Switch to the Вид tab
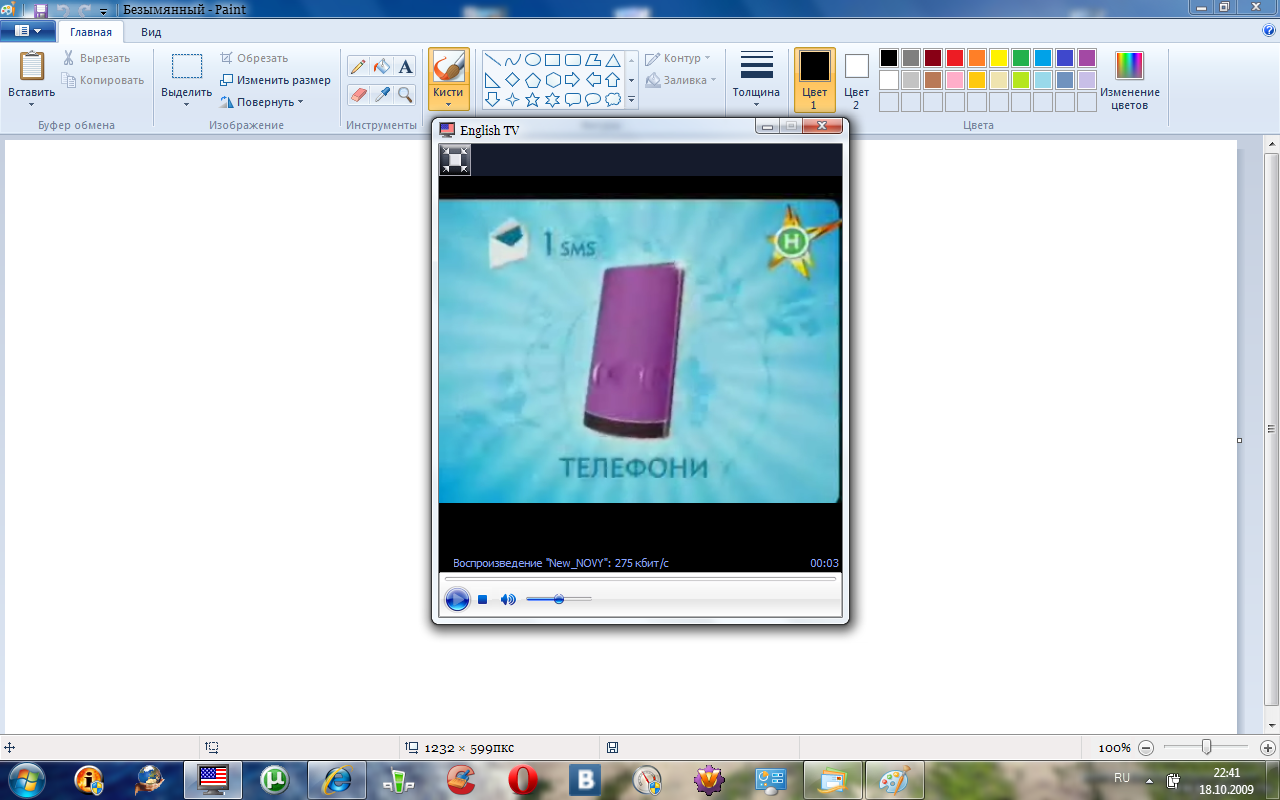Screen dimensions: 1280x800 [151, 32]
